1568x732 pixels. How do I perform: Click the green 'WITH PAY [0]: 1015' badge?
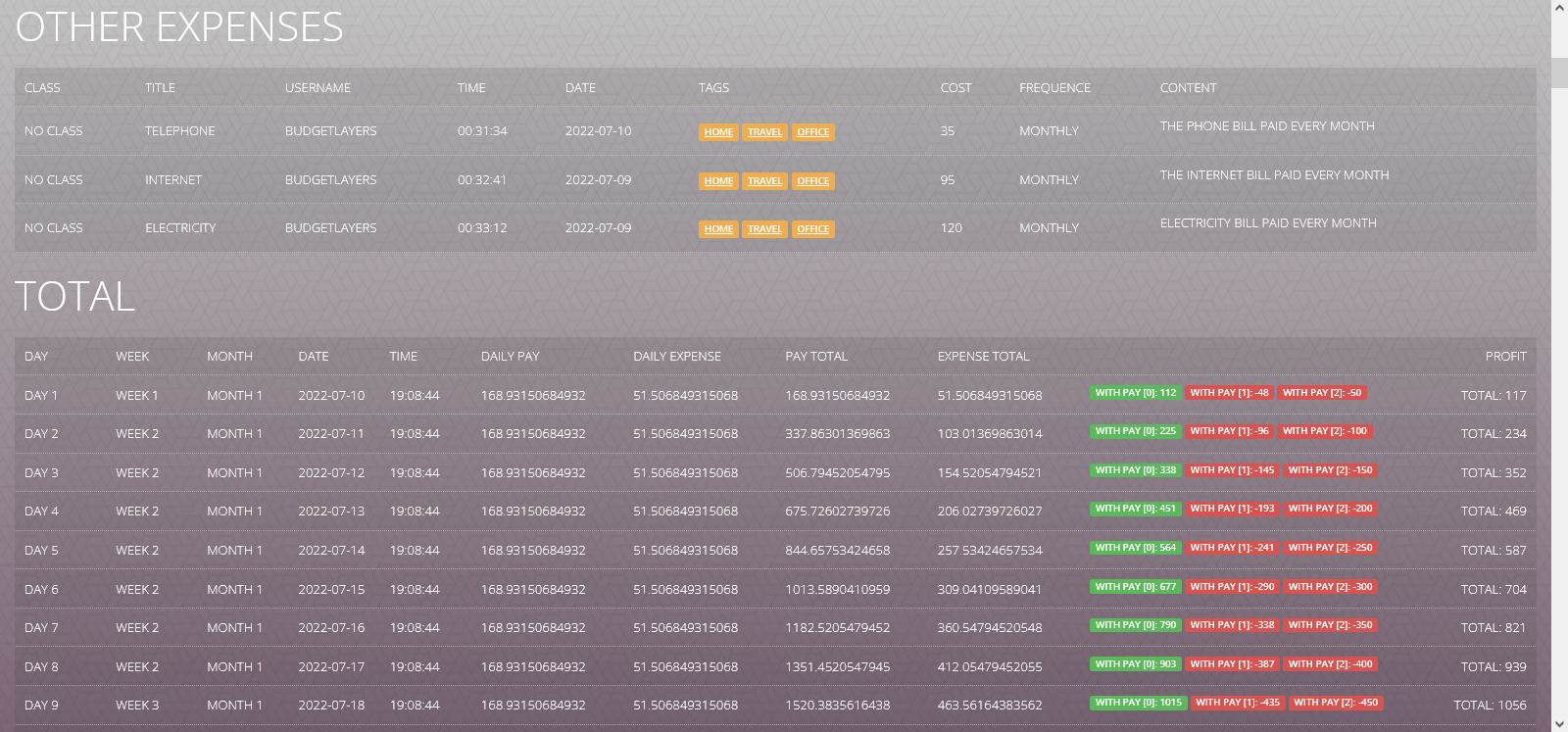coord(1138,703)
